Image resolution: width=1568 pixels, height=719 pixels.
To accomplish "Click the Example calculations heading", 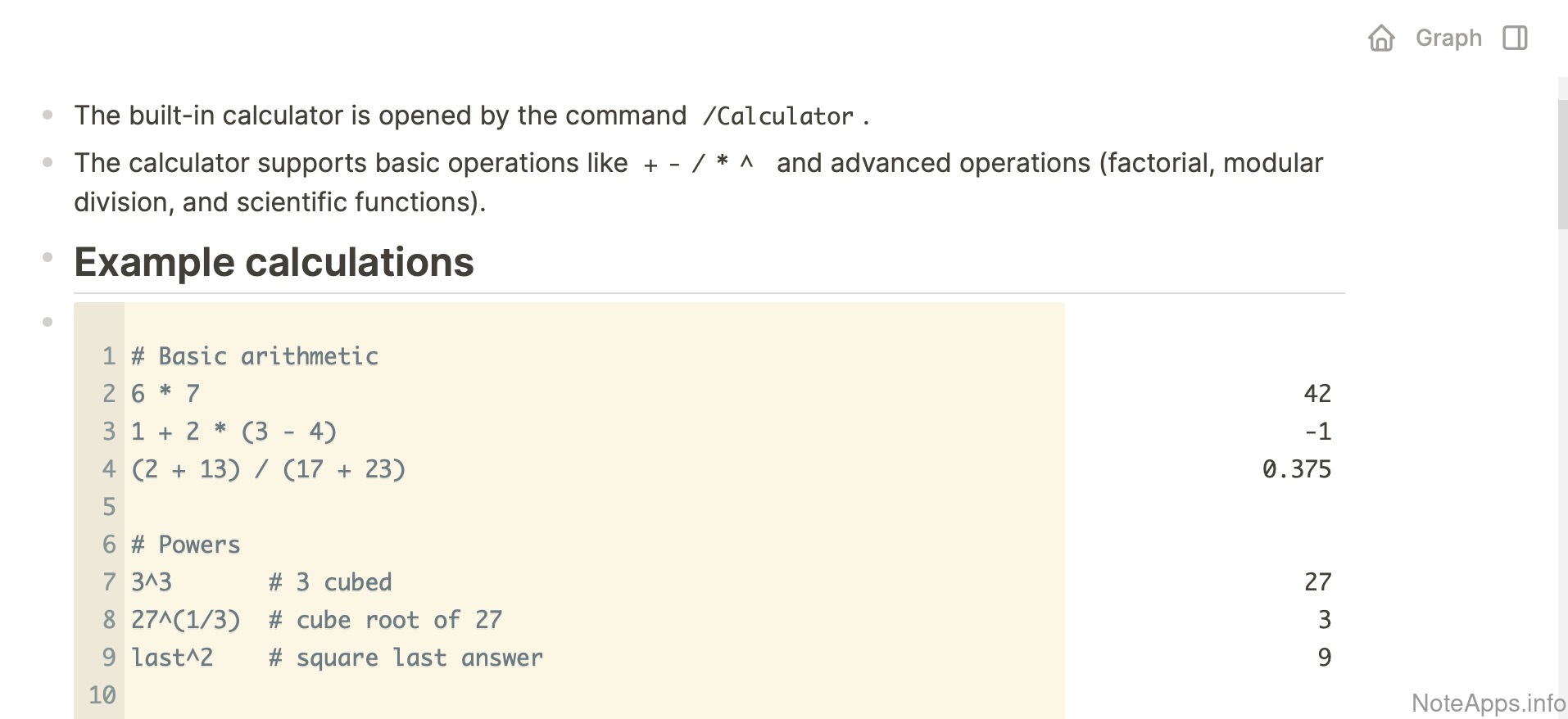I will [x=274, y=263].
